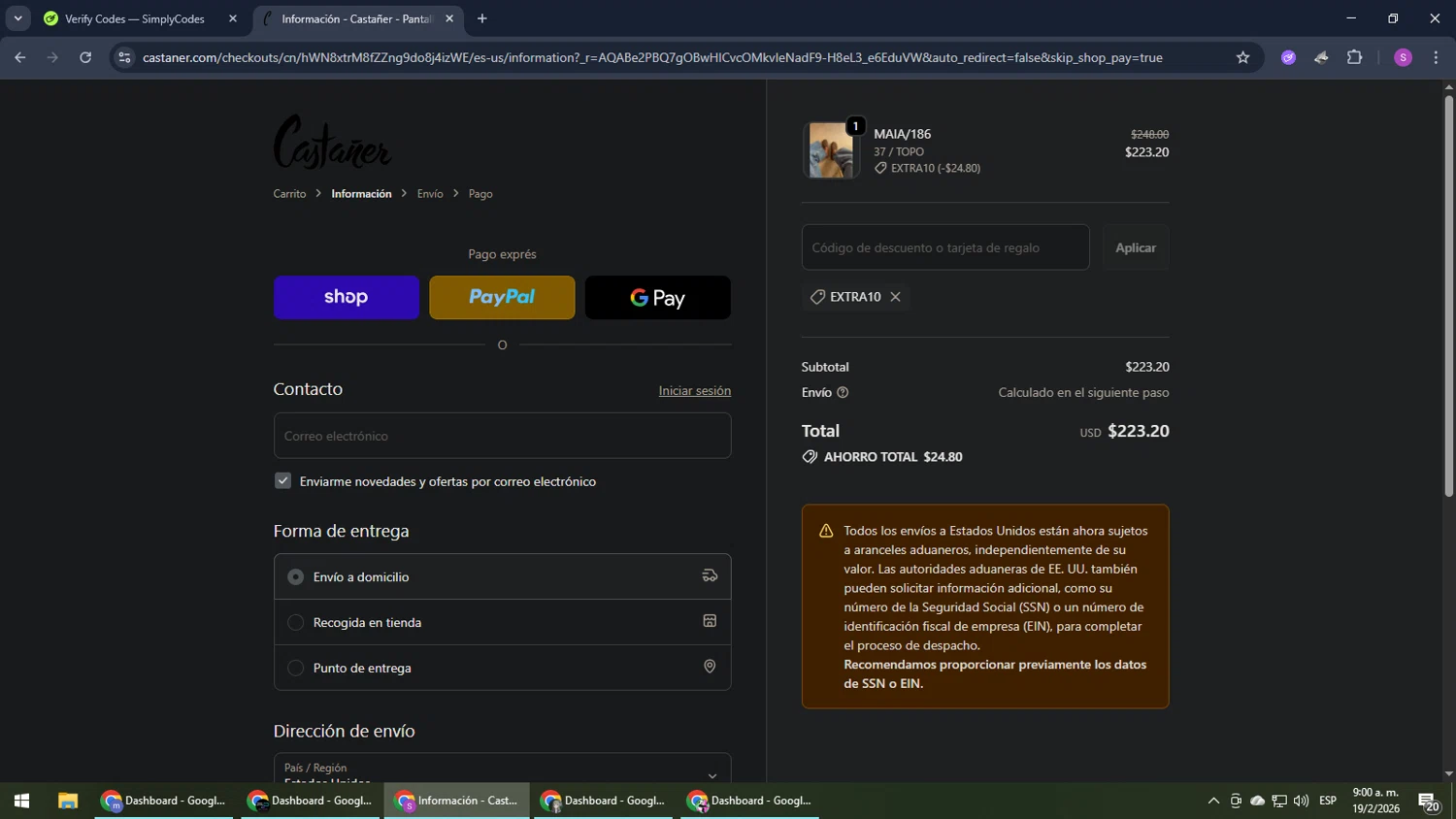Open the network icon in the tray
The height and width of the screenshot is (819, 1456).
pos(1279,801)
